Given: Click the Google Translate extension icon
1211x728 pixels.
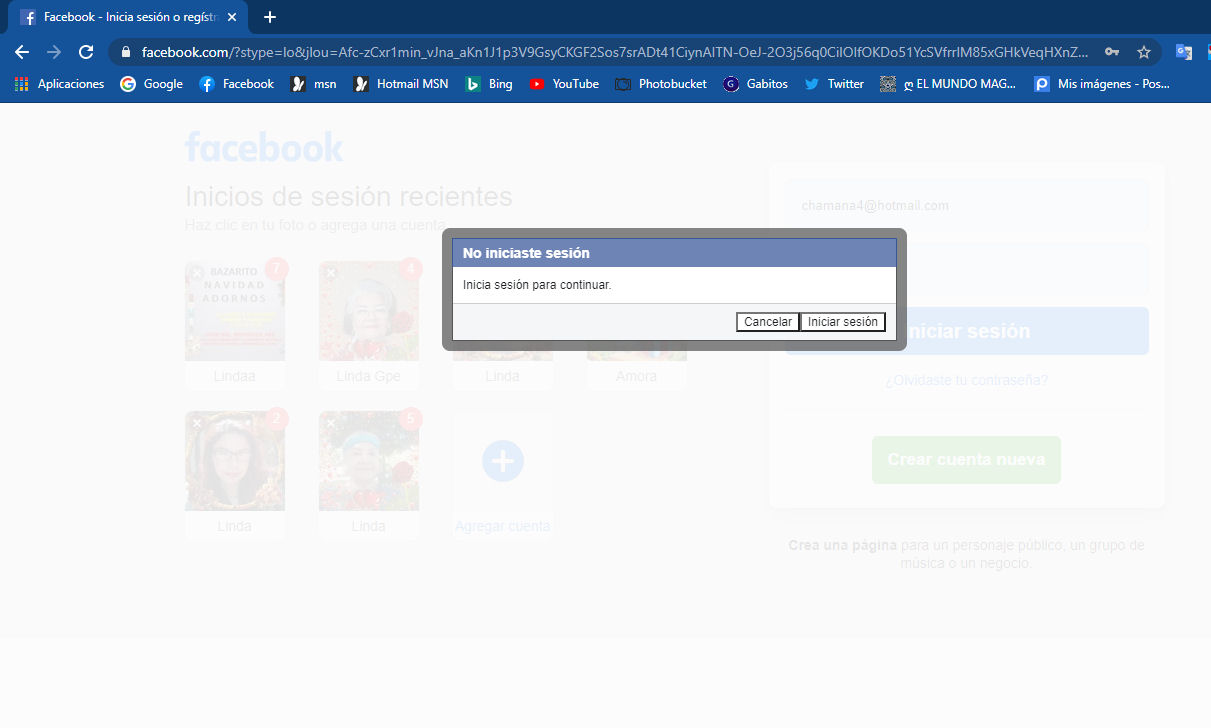Looking at the screenshot, I should tap(1184, 52).
